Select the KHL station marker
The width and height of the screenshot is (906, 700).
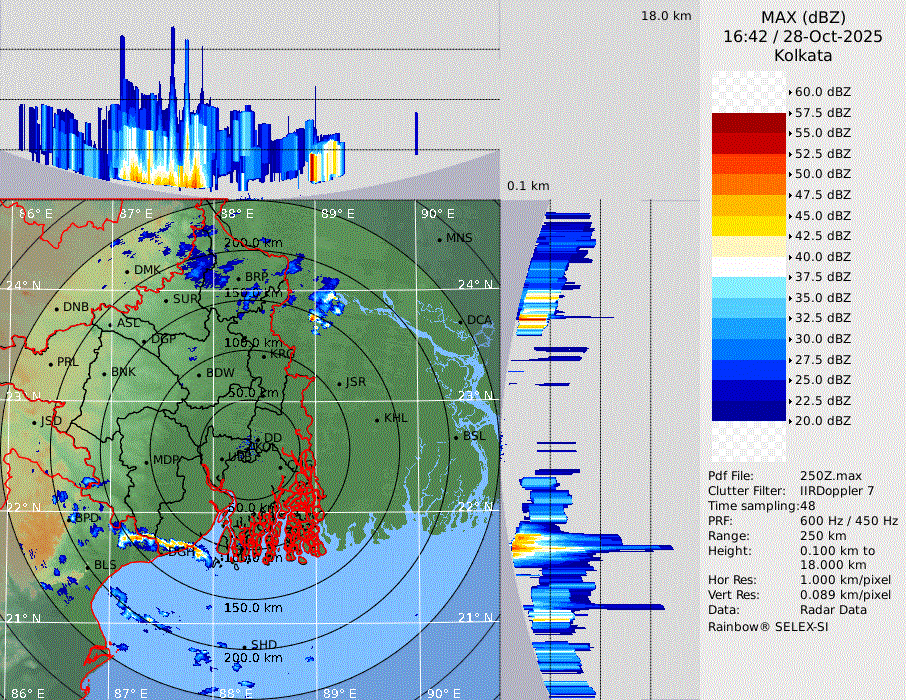coord(377,418)
